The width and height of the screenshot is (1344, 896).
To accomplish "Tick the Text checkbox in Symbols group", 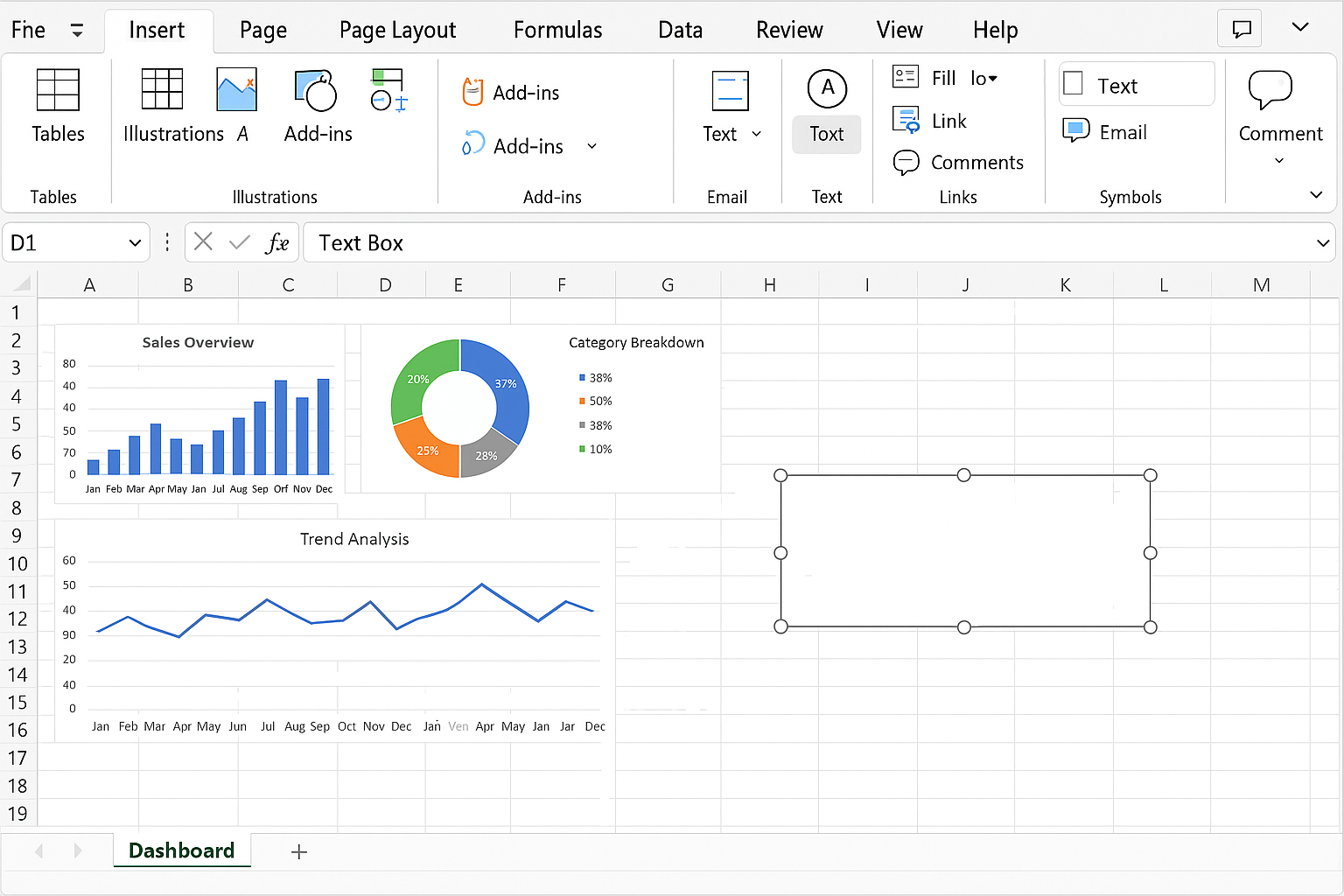I will pyautogui.click(x=1073, y=83).
